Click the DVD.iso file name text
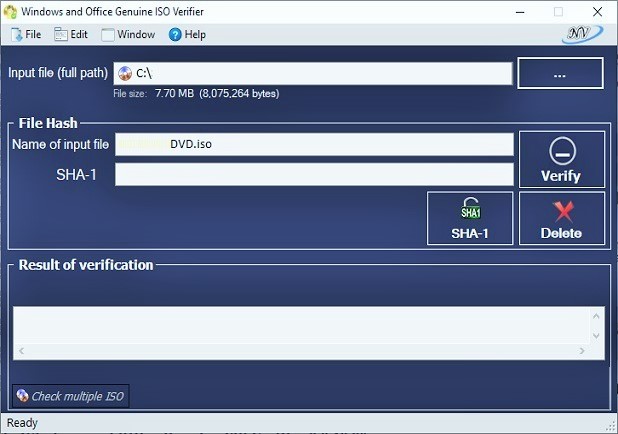This screenshot has width=618, height=434. [x=191, y=144]
